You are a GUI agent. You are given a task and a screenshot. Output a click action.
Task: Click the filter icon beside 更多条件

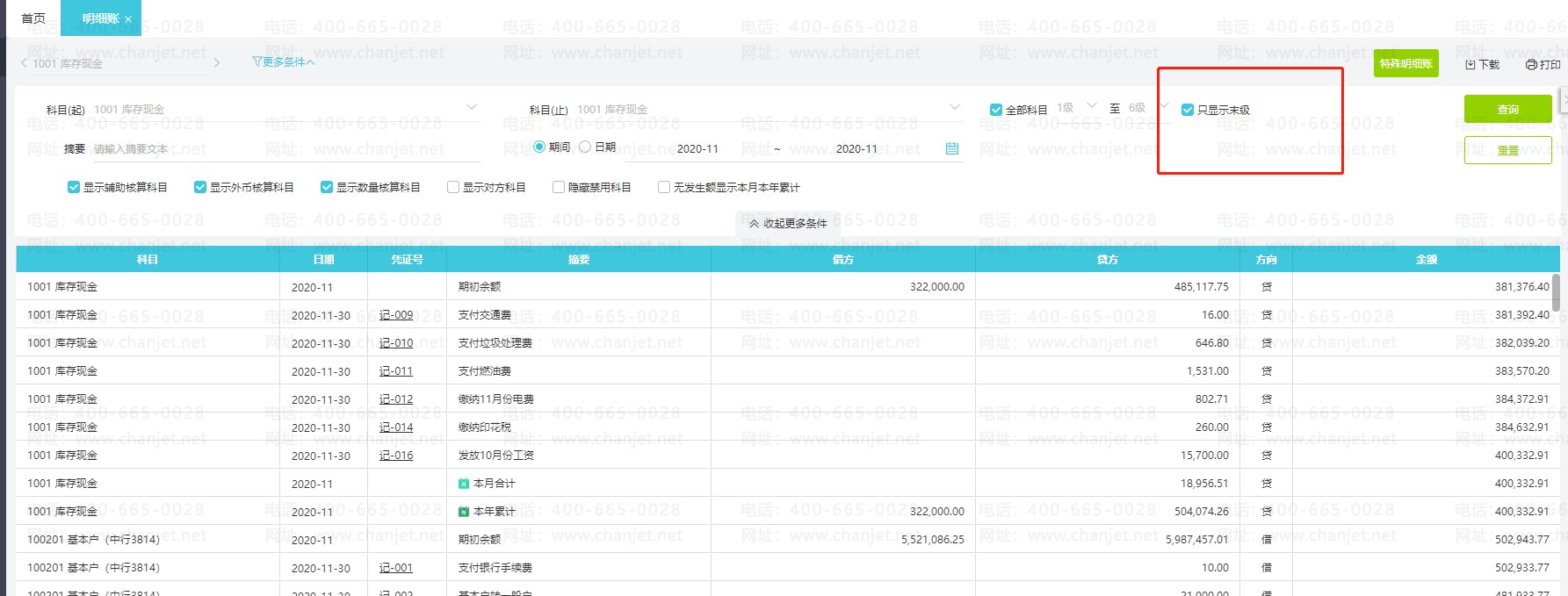257,62
